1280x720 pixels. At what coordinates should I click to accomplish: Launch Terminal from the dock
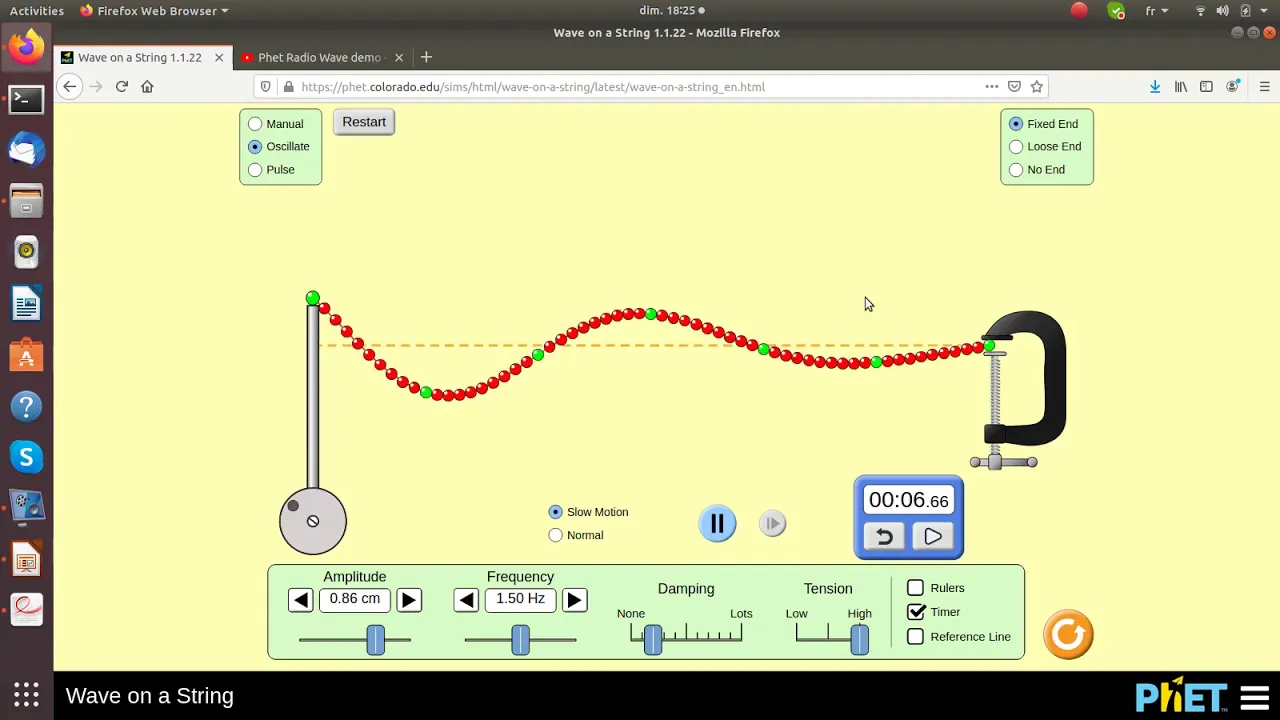pos(26,99)
